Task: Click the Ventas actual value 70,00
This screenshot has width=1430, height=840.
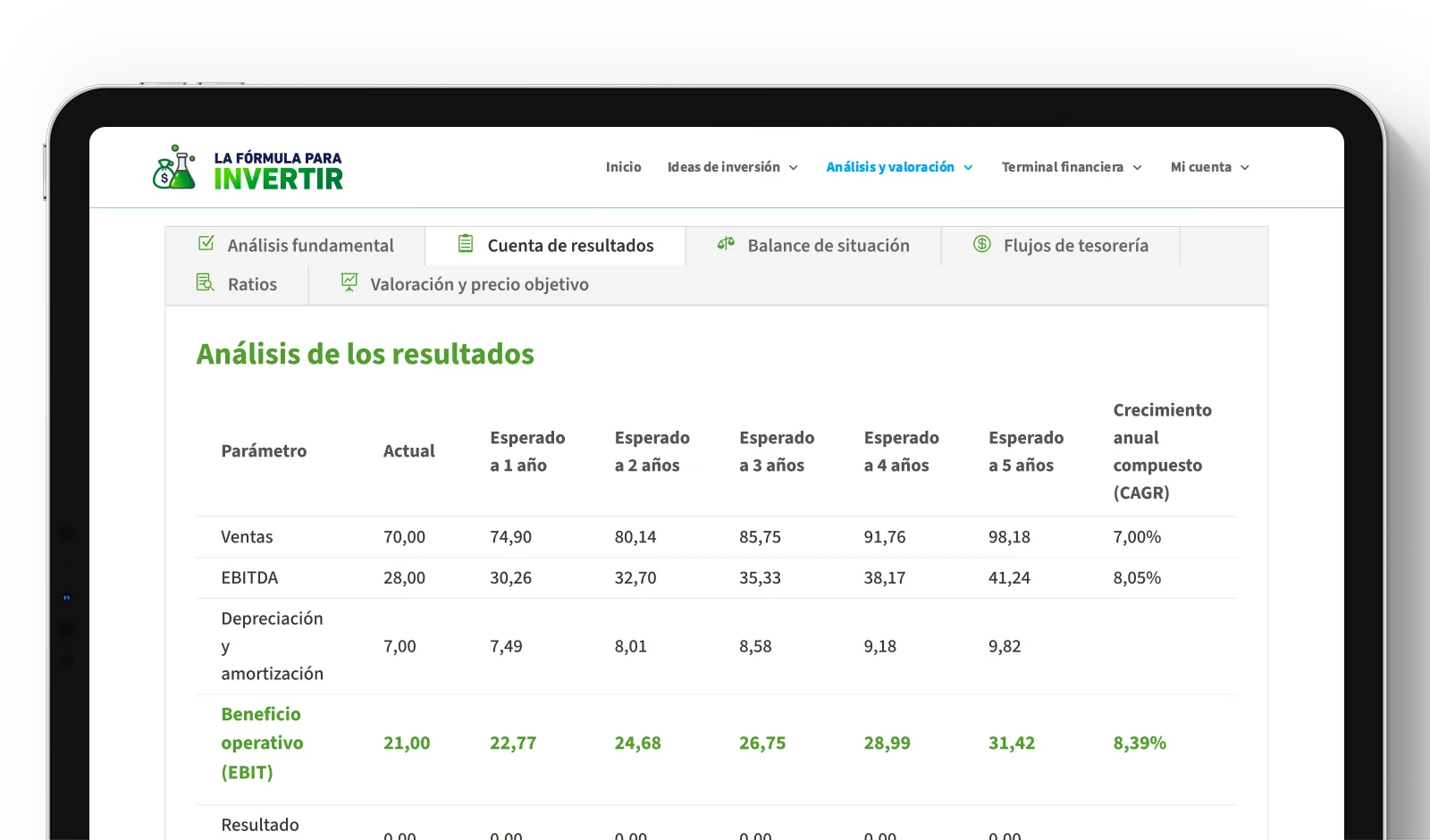Action: click(x=404, y=537)
